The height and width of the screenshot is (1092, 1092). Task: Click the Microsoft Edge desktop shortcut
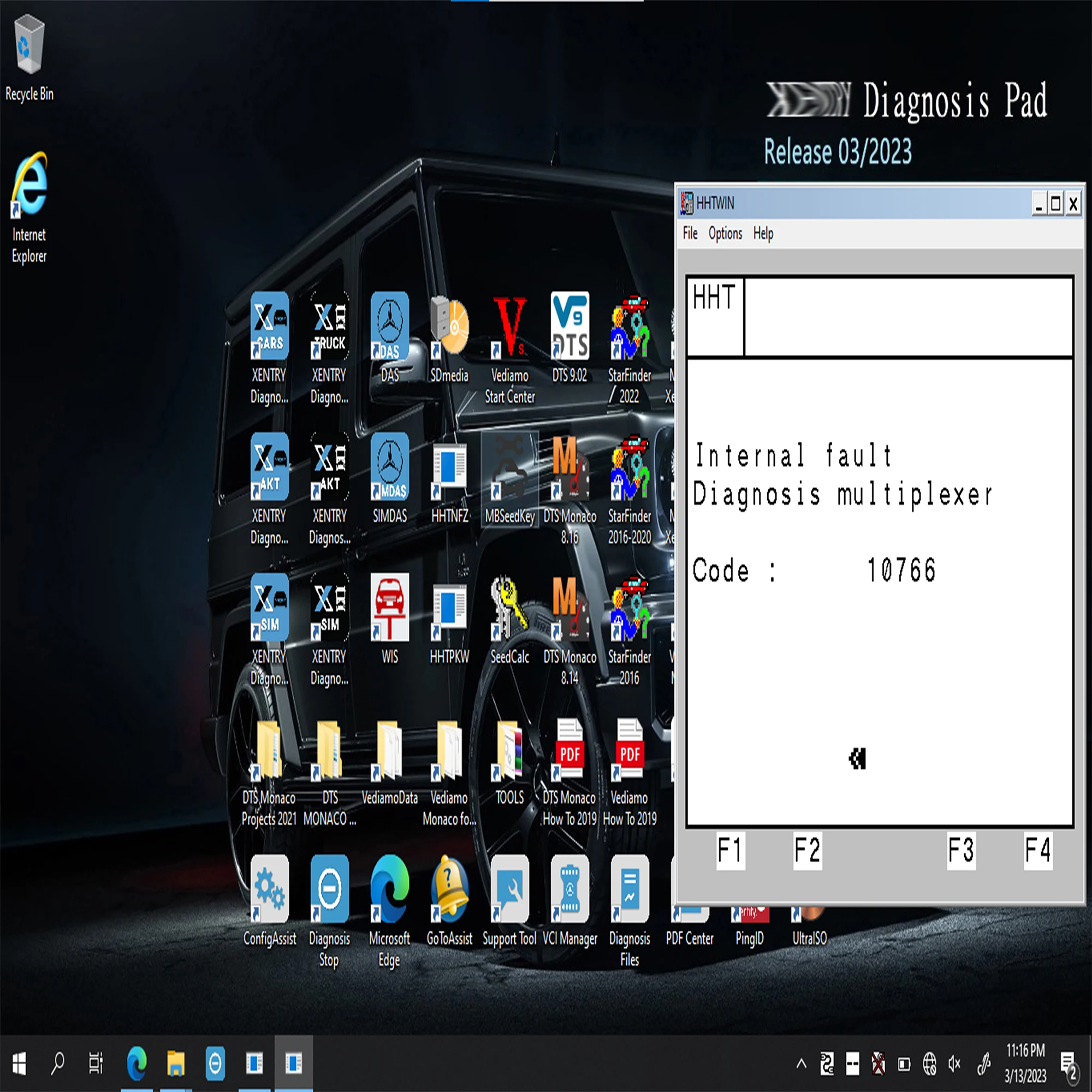click(x=389, y=911)
